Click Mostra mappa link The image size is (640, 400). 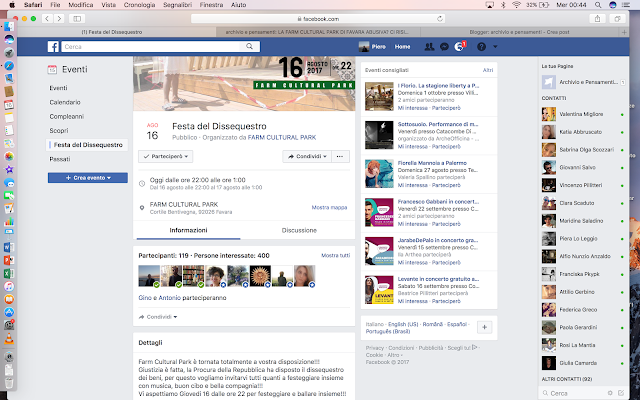click(329, 207)
